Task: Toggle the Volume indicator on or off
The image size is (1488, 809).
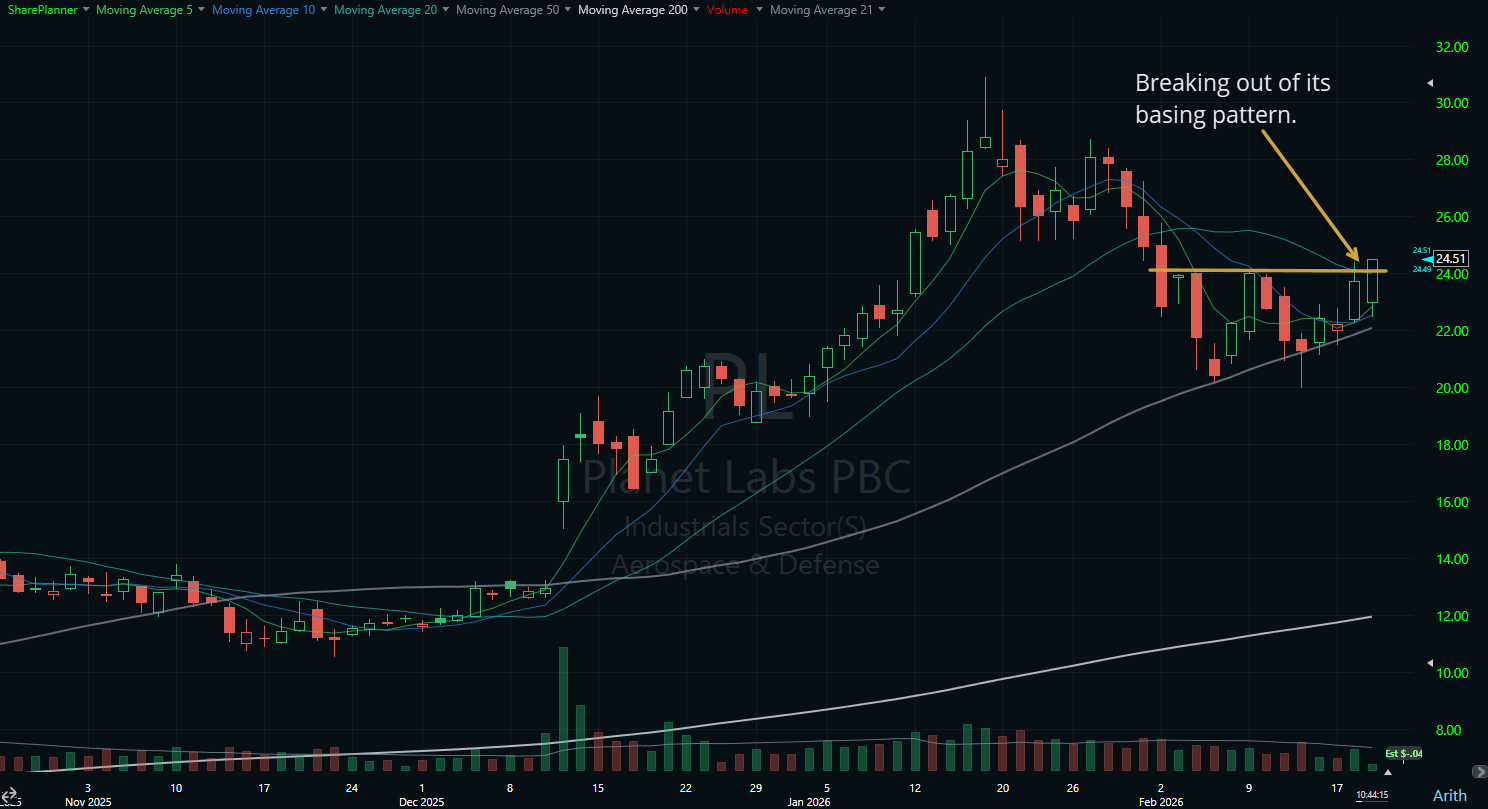Action: [726, 9]
